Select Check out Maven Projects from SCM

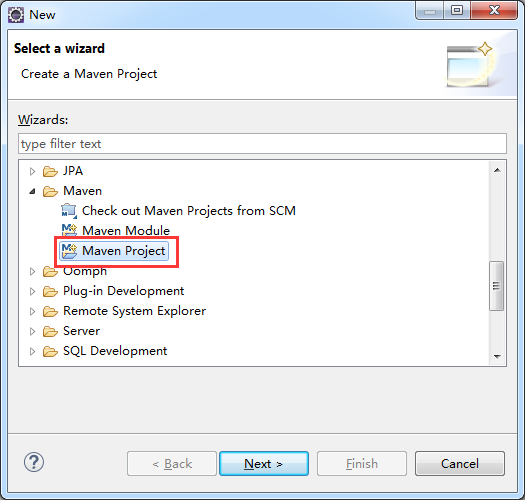189,211
